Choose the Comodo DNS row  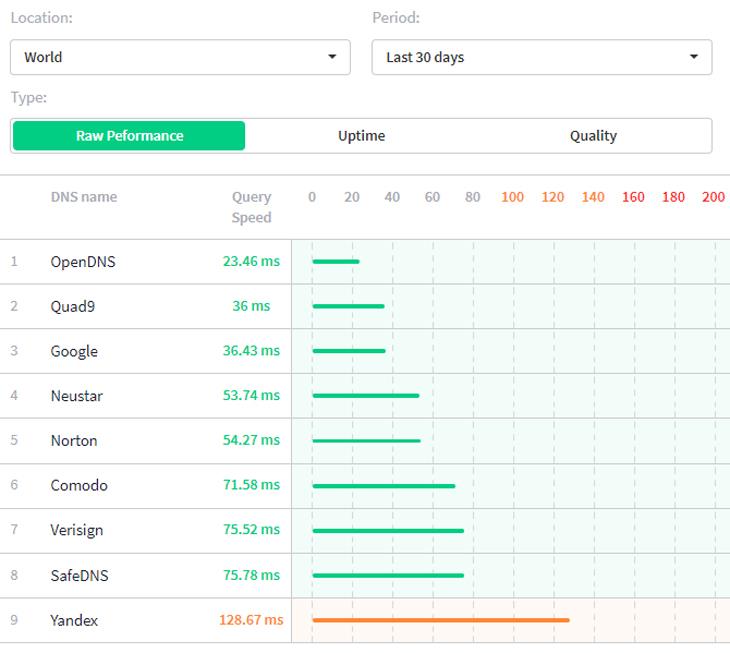pos(79,485)
